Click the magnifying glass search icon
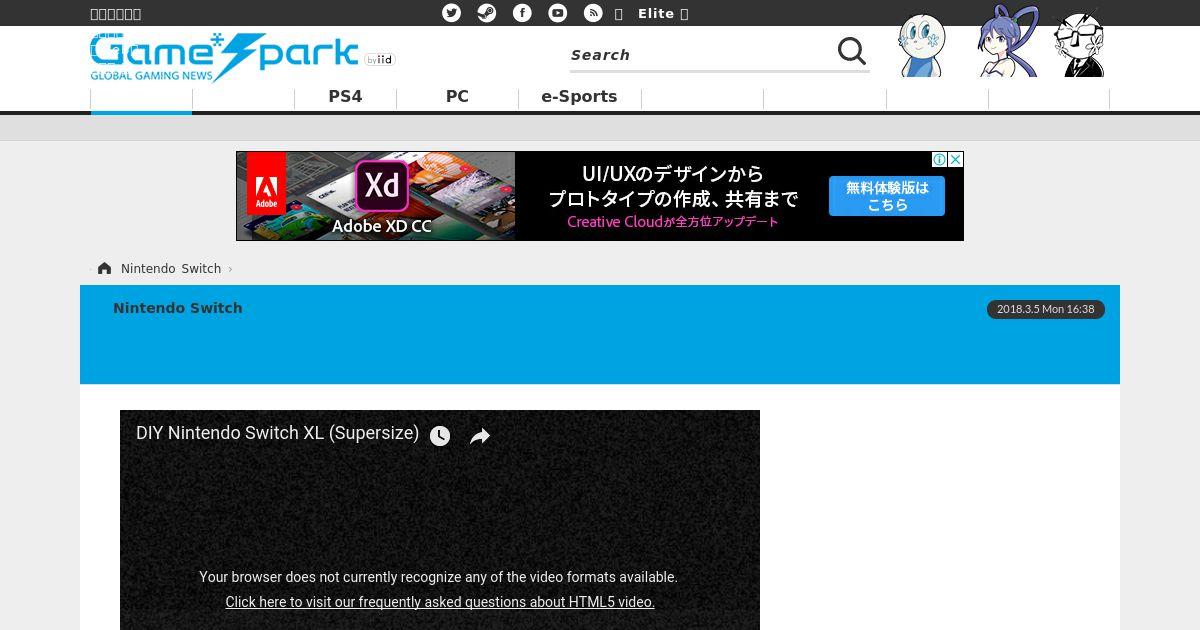This screenshot has height=630, width=1200. (x=852, y=51)
